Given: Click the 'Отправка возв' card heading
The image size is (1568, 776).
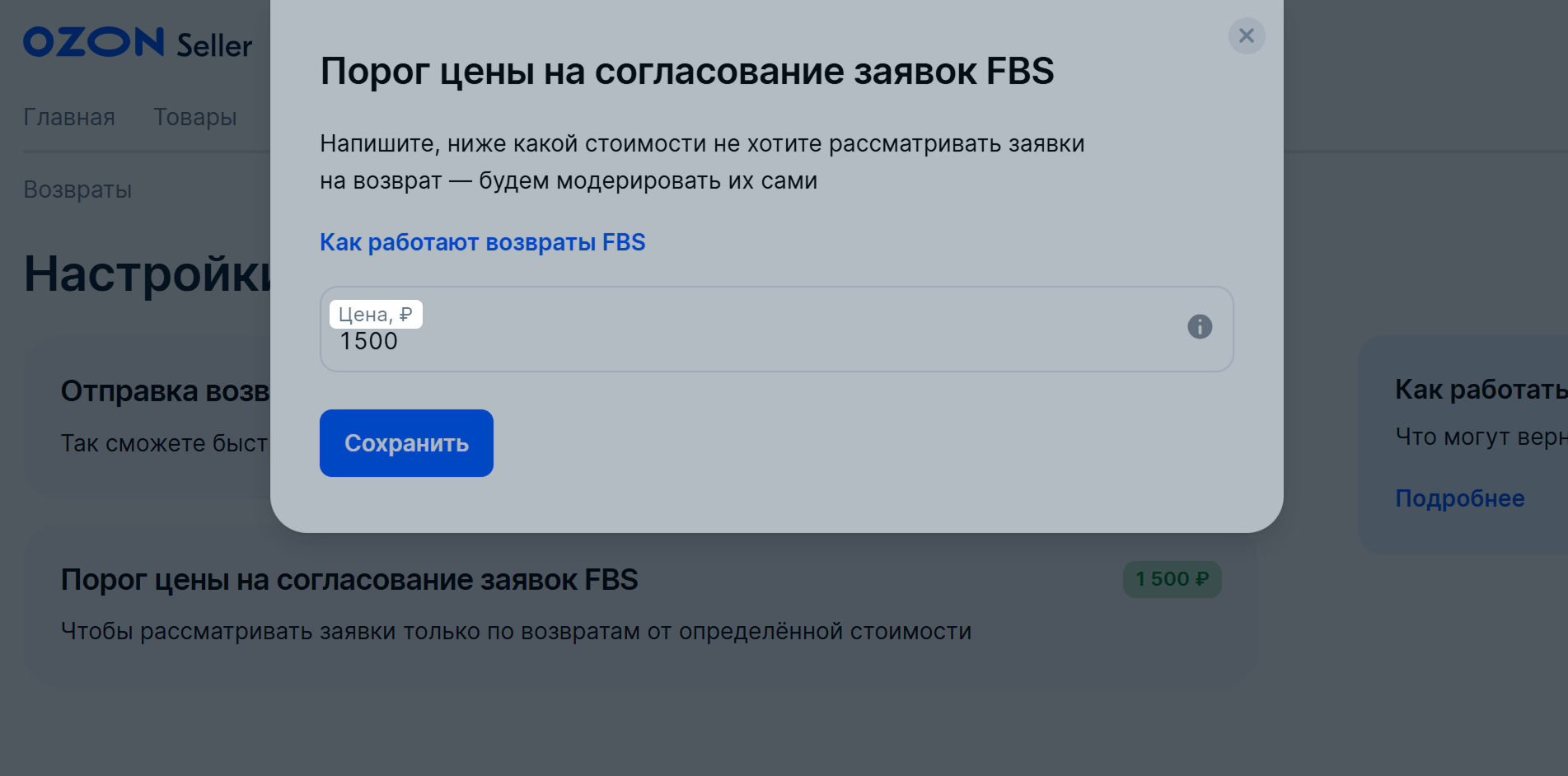Looking at the screenshot, I should point(166,391).
